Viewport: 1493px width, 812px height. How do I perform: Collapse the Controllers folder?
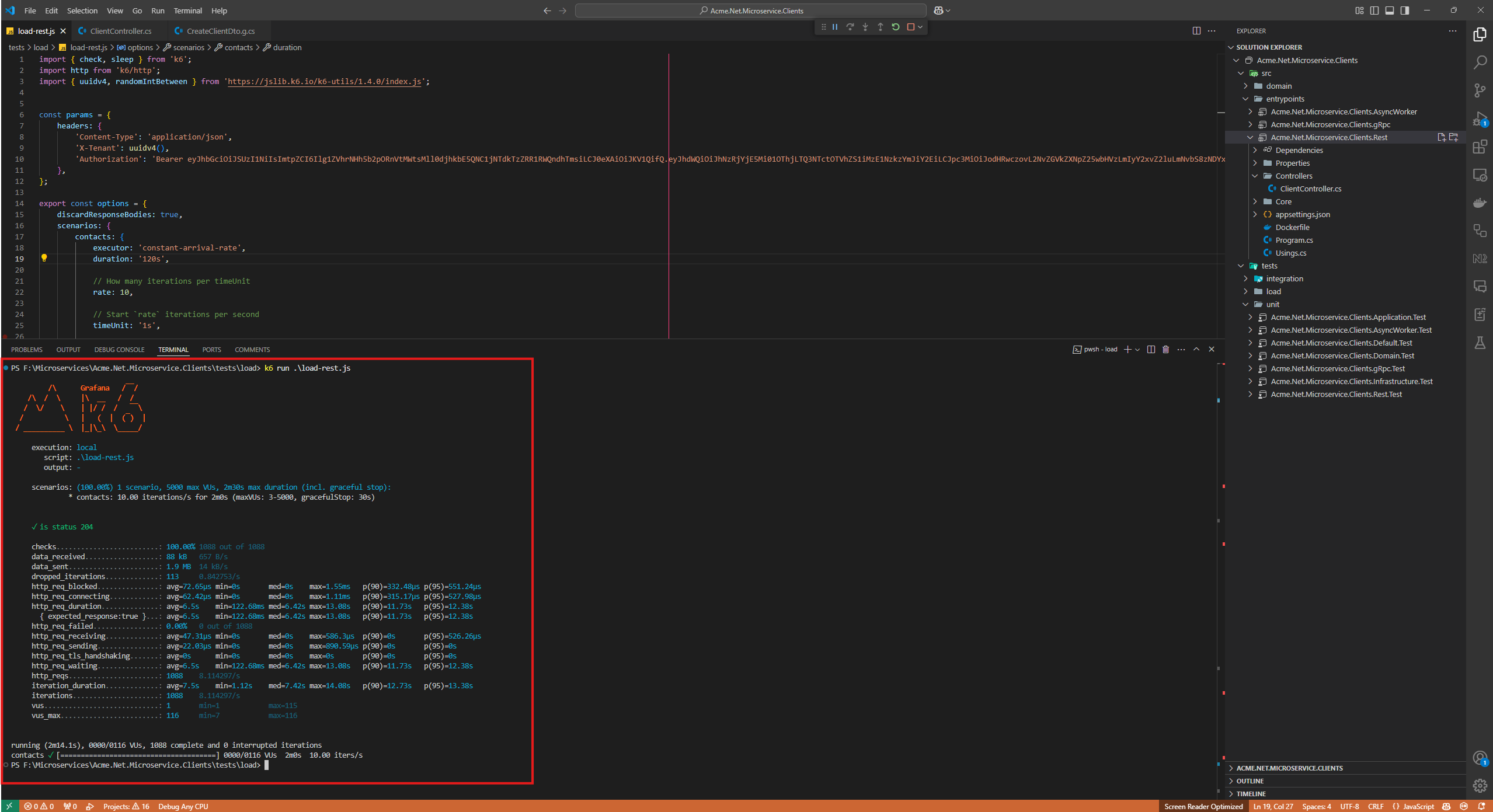pyautogui.click(x=1255, y=176)
